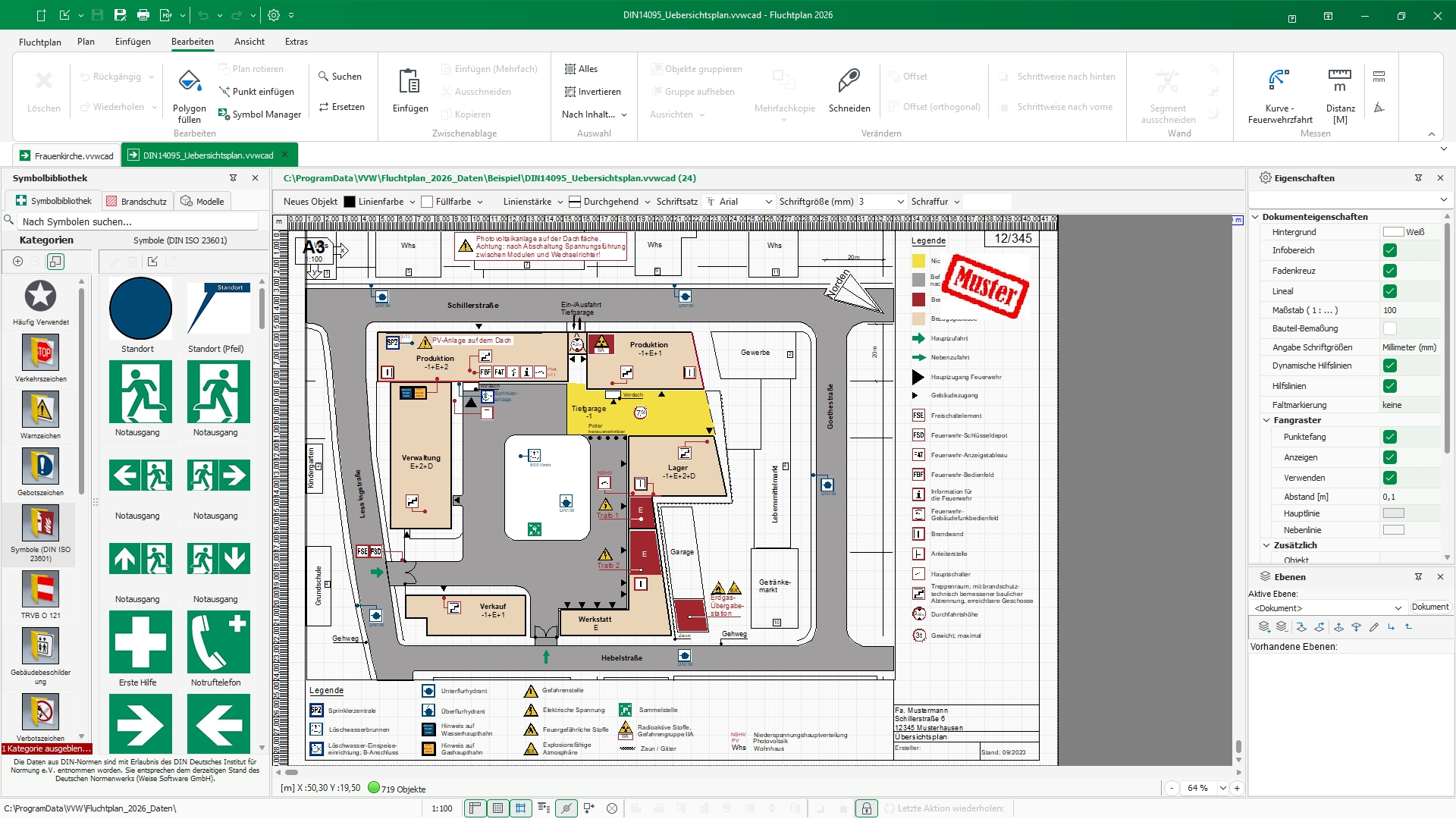Viewport: 1456px width, 819px height.
Task: Open the Aktive Ebene dropdown
Action: (x=1398, y=608)
